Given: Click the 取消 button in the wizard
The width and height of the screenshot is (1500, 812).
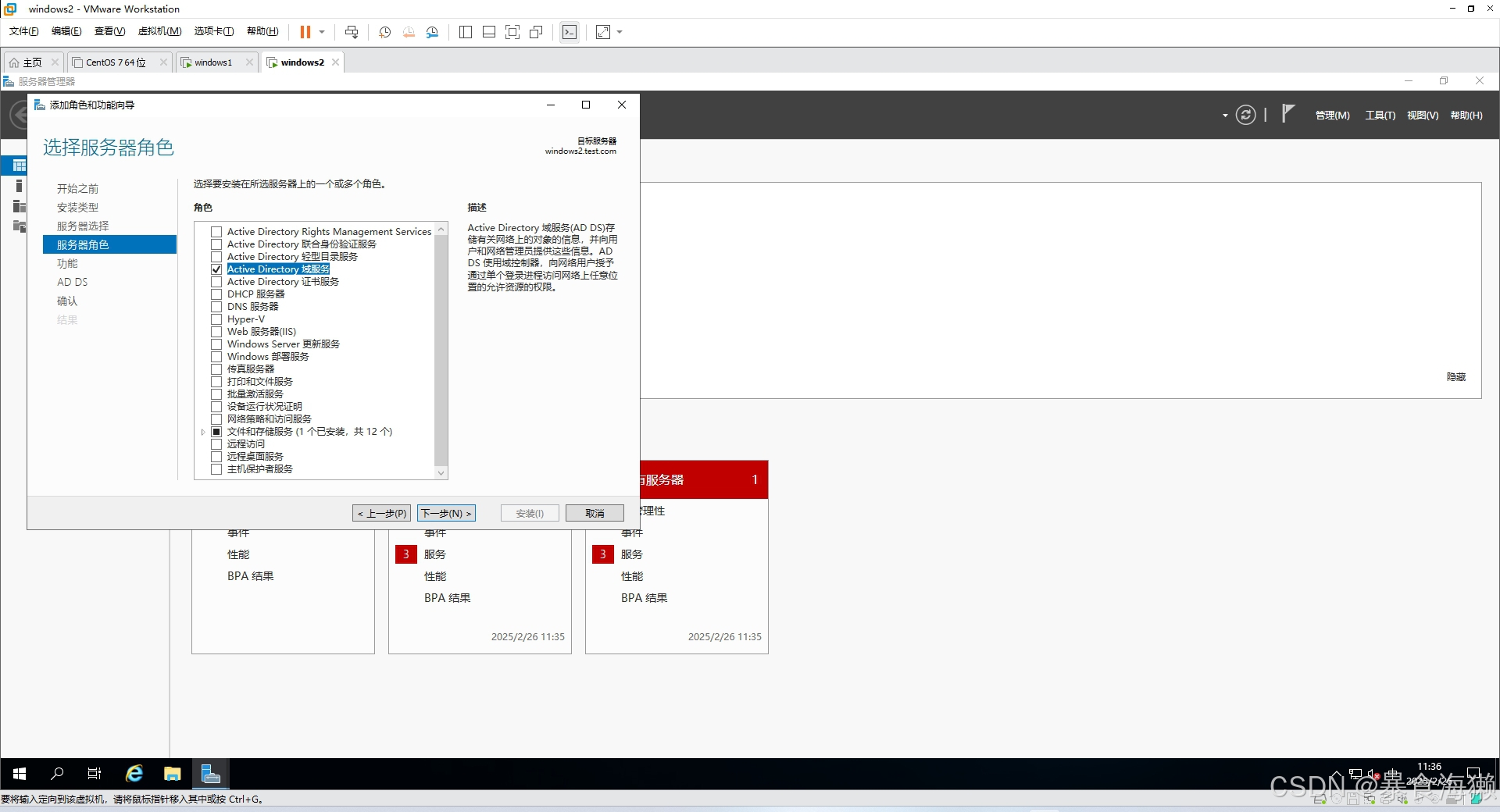Looking at the screenshot, I should pos(595,513).
